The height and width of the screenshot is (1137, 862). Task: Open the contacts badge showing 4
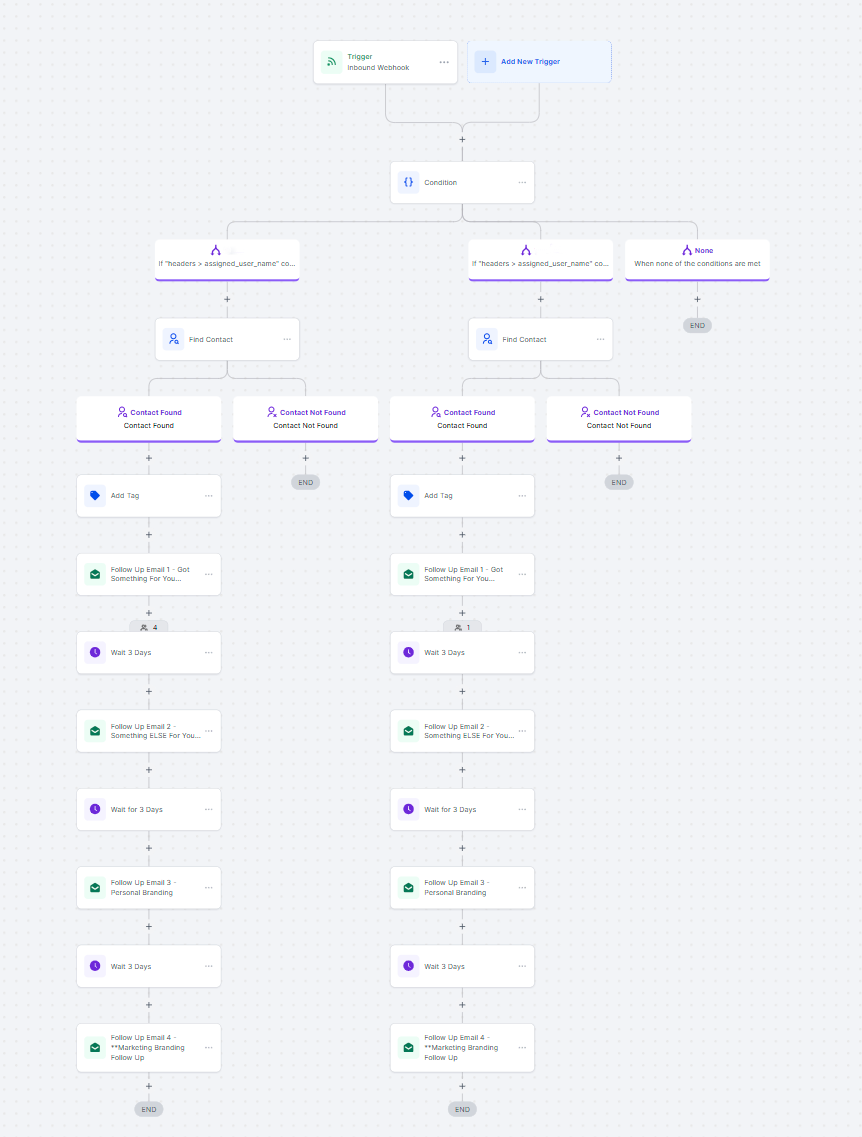(x=149, y=627)
